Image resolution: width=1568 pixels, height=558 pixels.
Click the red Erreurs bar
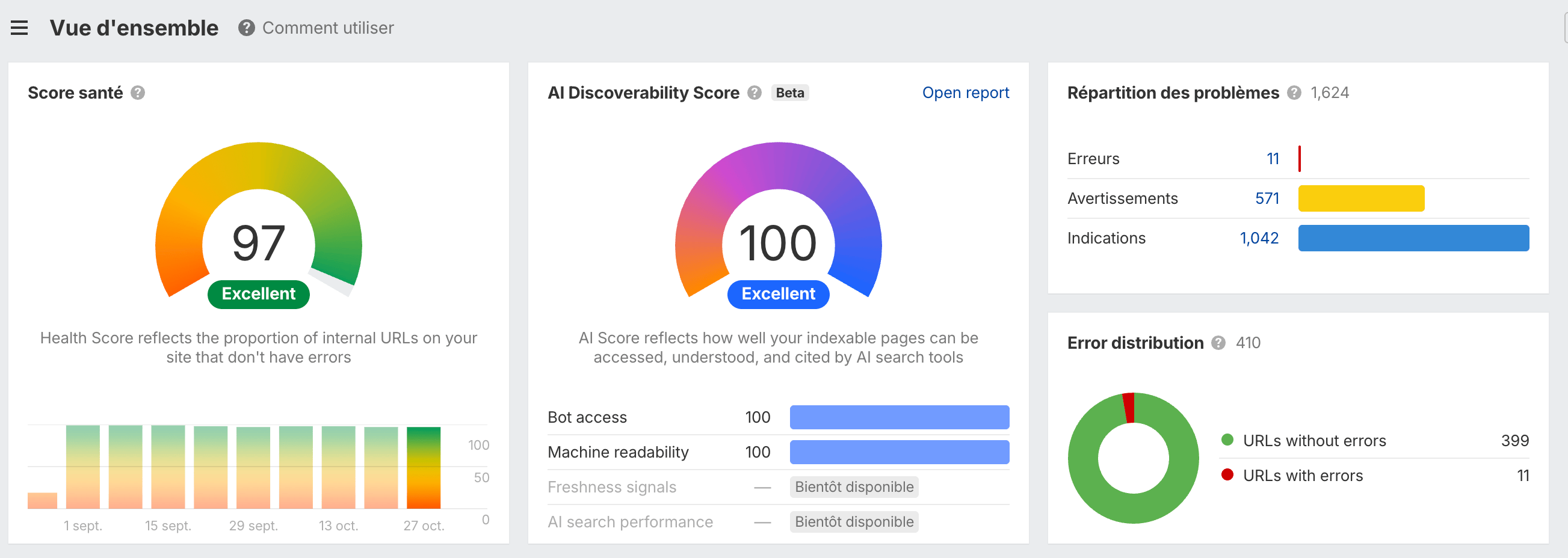tap(1300, 159)
